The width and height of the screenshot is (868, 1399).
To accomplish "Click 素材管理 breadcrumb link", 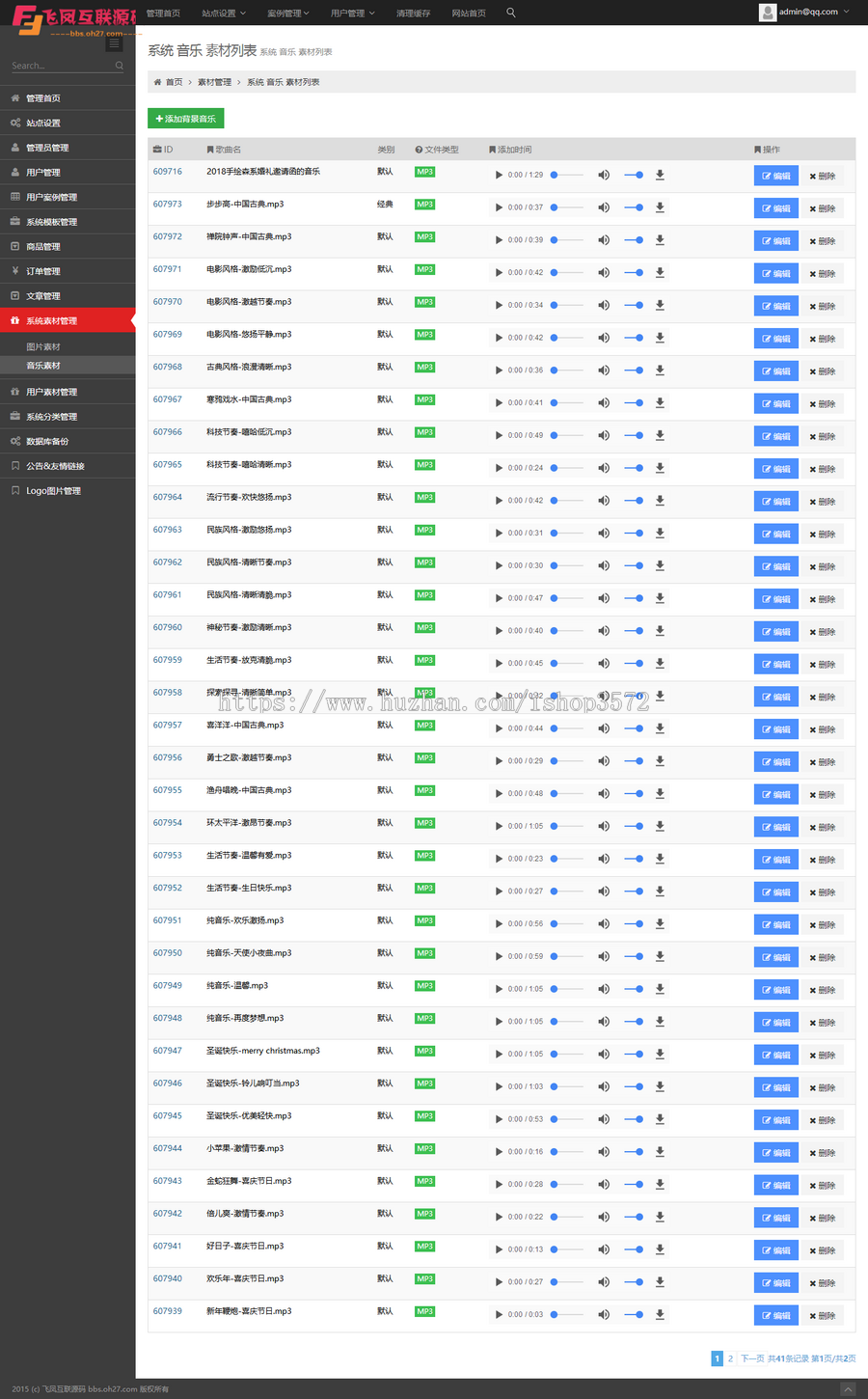I will point(214,82).
